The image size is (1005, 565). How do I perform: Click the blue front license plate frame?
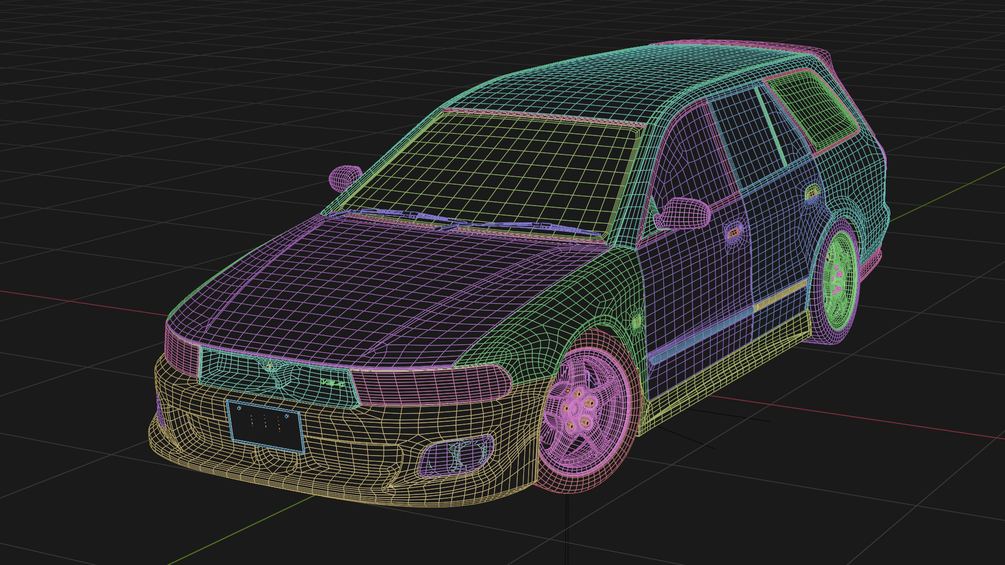pos(265,425)
